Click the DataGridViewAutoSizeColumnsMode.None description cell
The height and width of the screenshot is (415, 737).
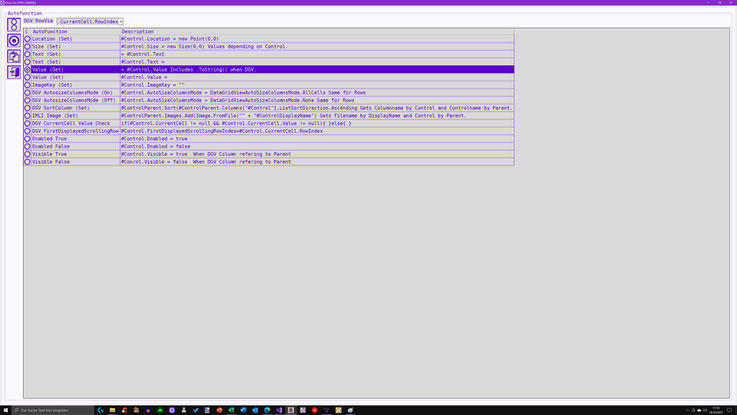point(317,100)
